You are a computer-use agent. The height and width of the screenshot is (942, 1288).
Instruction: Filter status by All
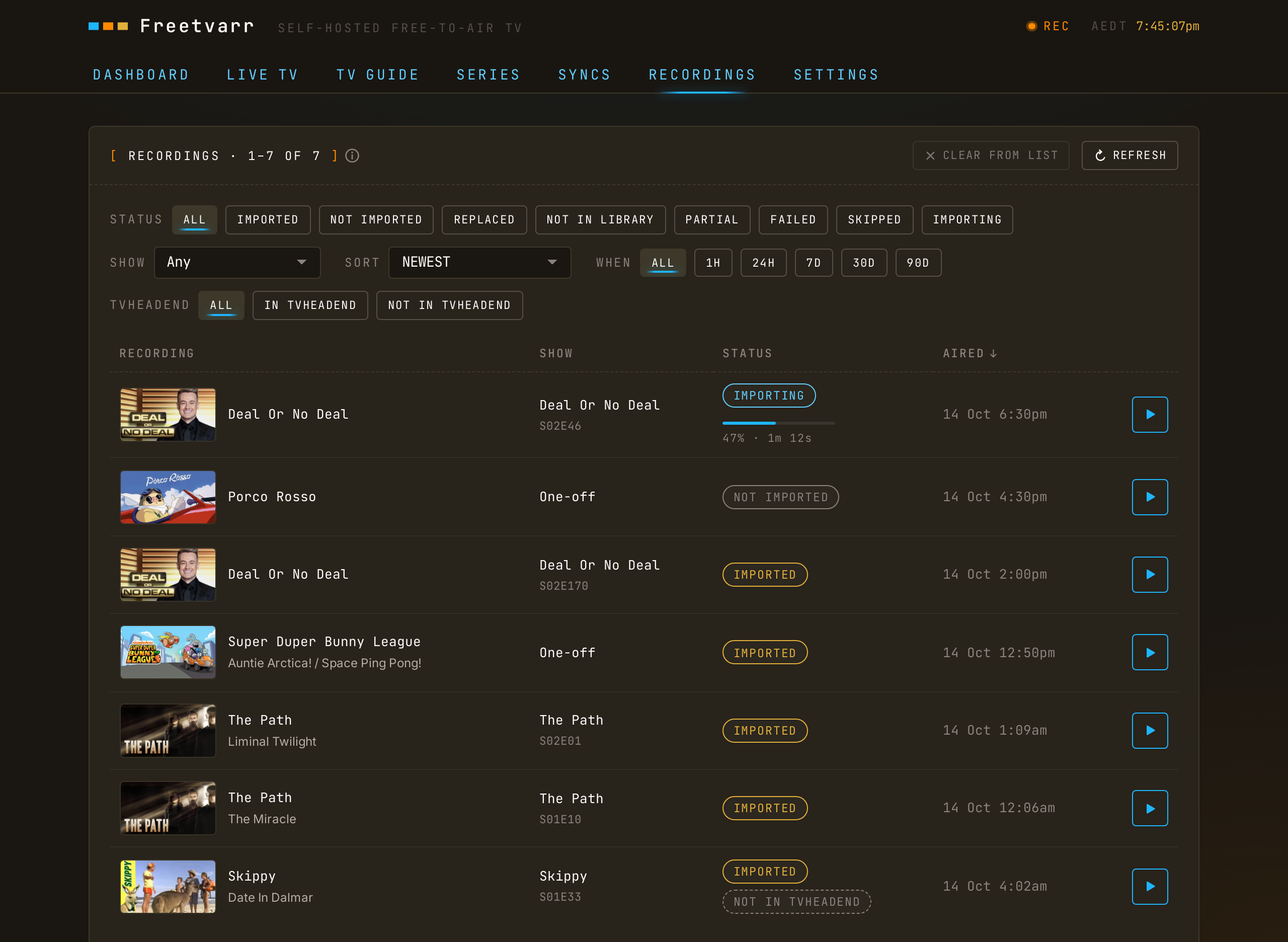click(x=194, y=219)
